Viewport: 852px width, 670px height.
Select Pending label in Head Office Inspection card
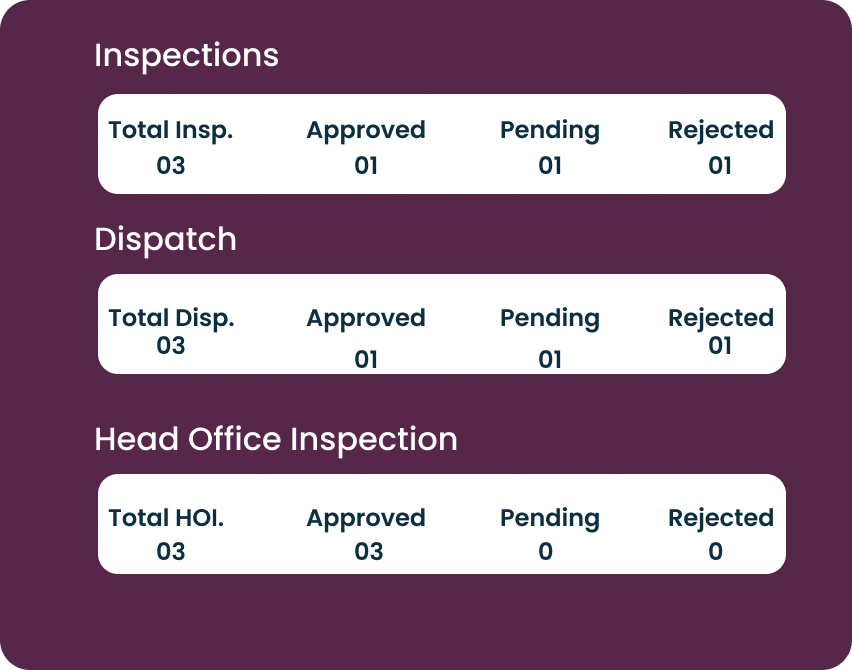click(550, 518)
